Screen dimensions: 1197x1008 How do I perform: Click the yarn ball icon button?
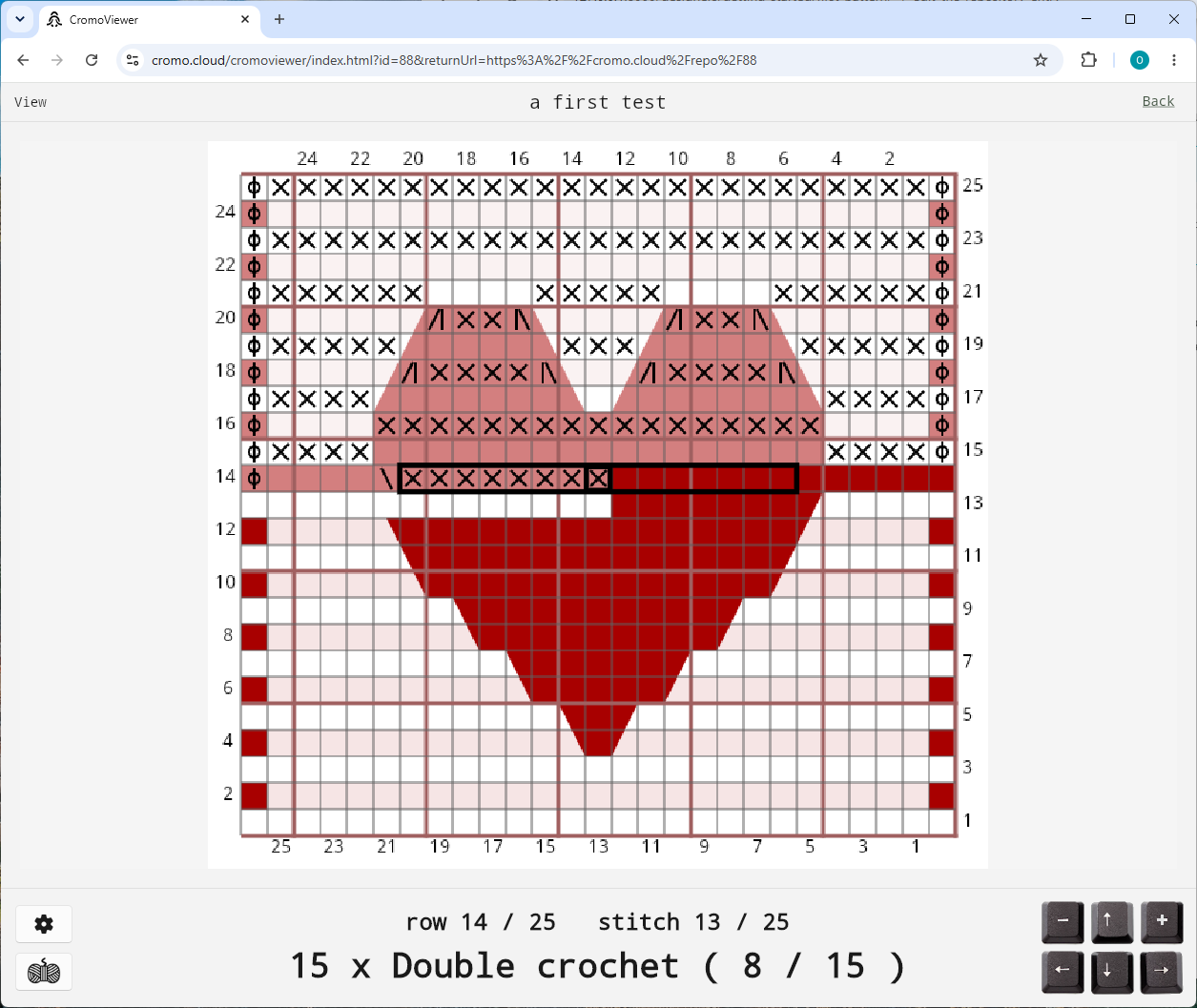click(x=44, y=972)
